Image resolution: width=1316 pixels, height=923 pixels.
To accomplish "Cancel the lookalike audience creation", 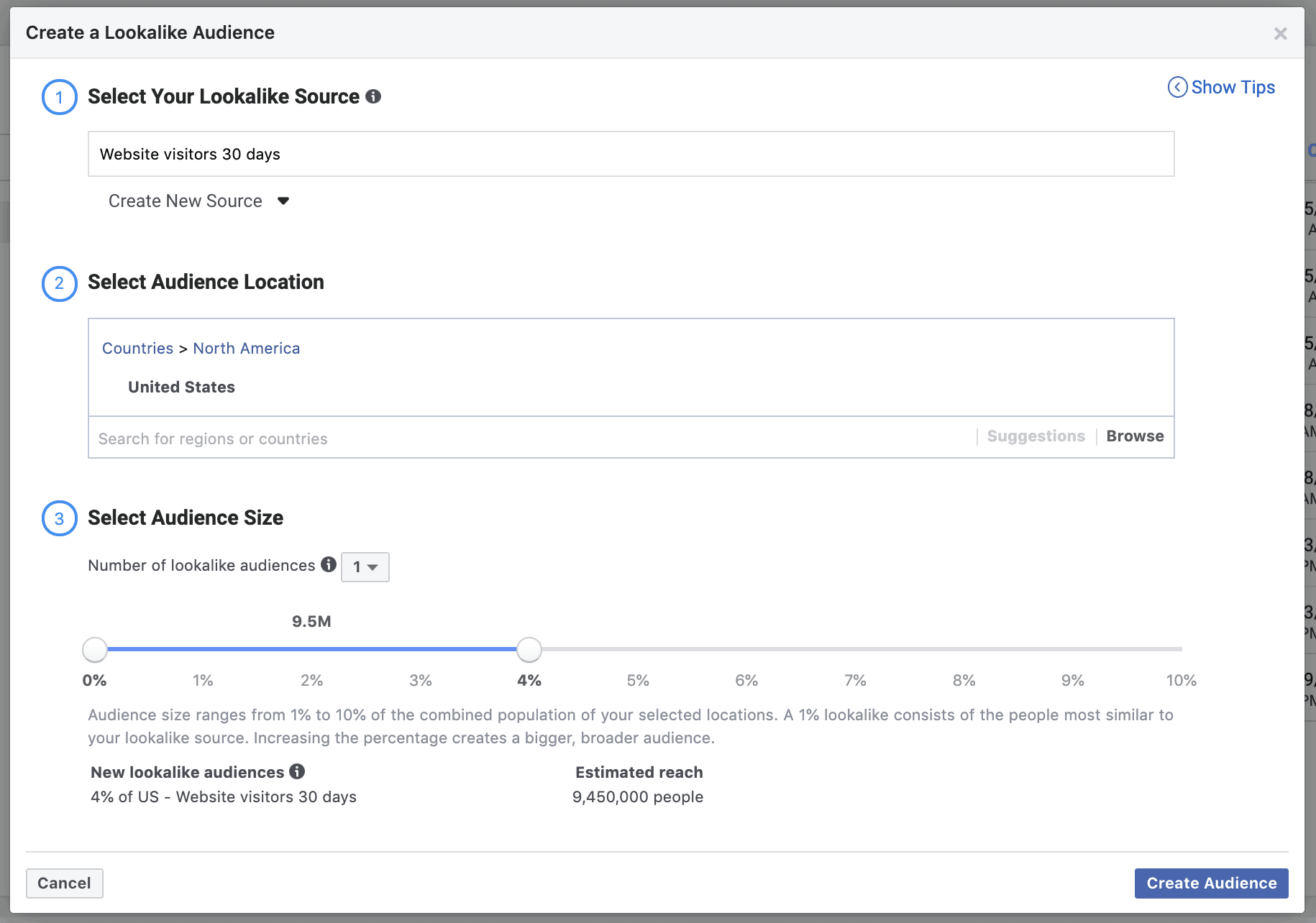I will (x=64, y=883).
